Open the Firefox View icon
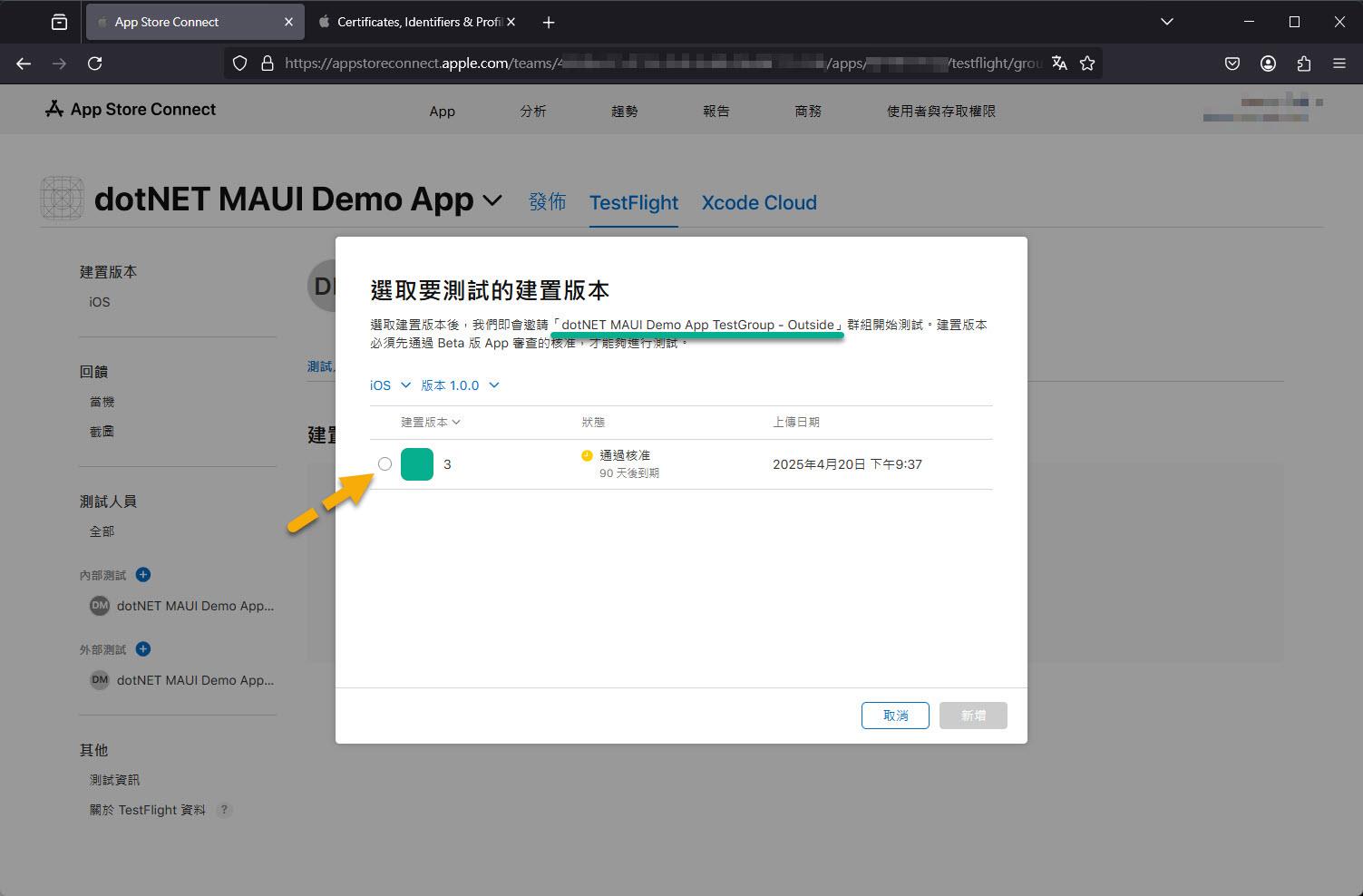The height and width of the screenshot is (896, 1363). coord(59,22)
